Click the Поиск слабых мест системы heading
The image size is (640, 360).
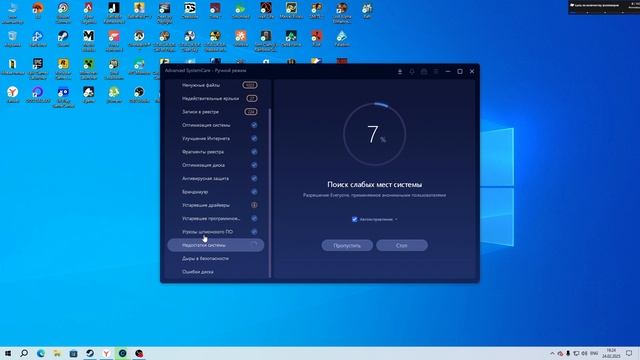click(375, 184)
